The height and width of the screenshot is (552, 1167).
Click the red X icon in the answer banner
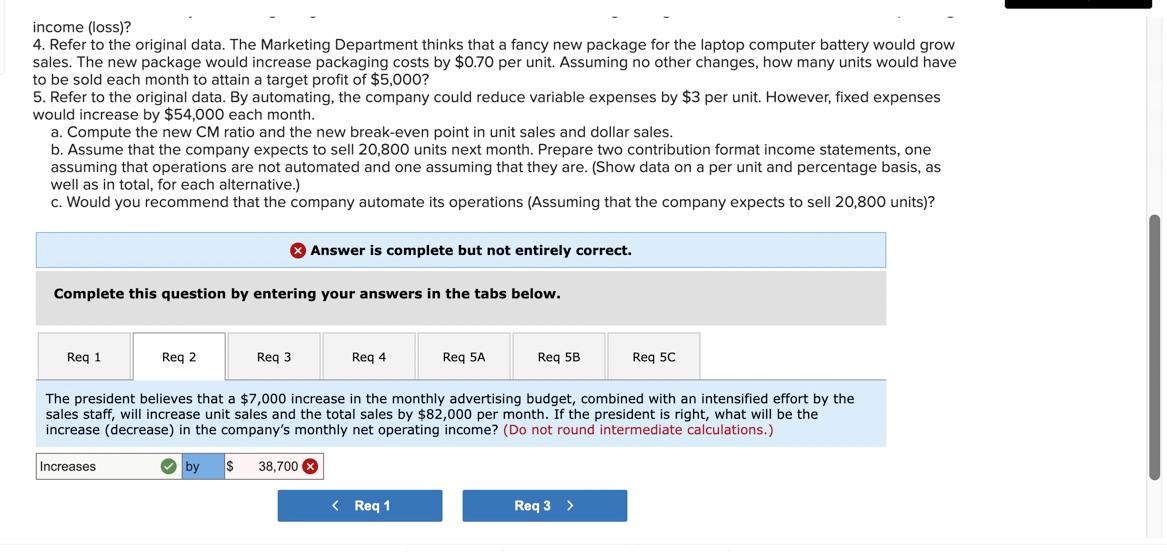[298, 250]
